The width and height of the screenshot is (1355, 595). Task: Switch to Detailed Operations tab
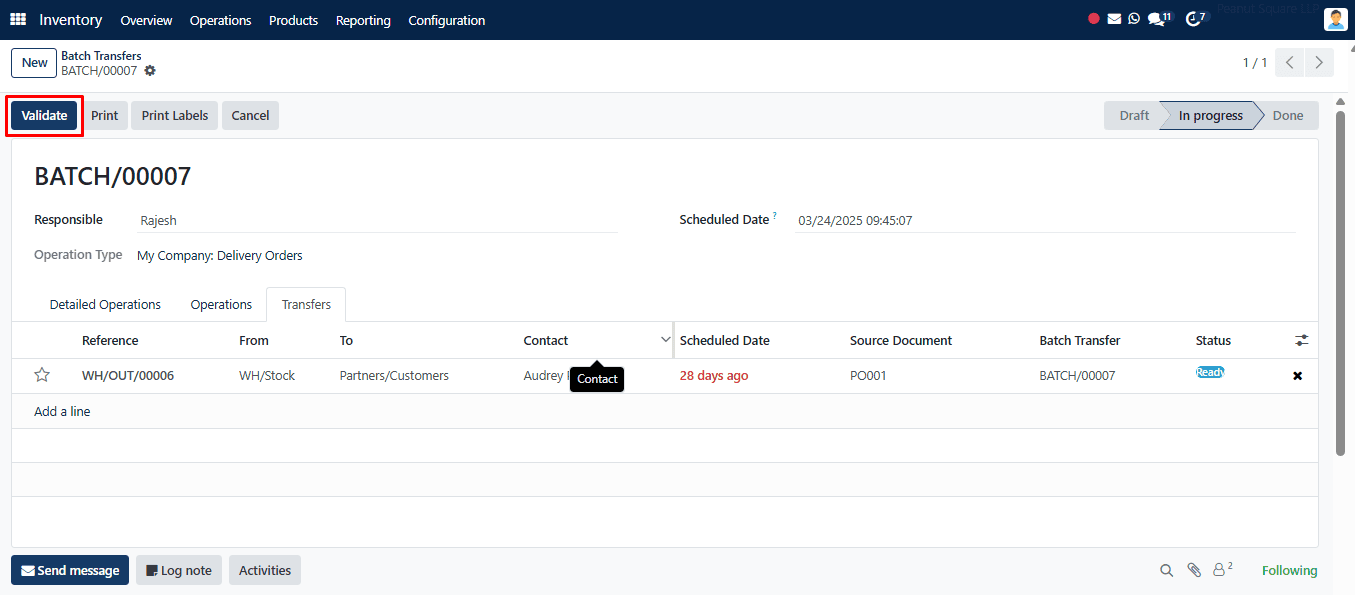[x=105, y=305]
